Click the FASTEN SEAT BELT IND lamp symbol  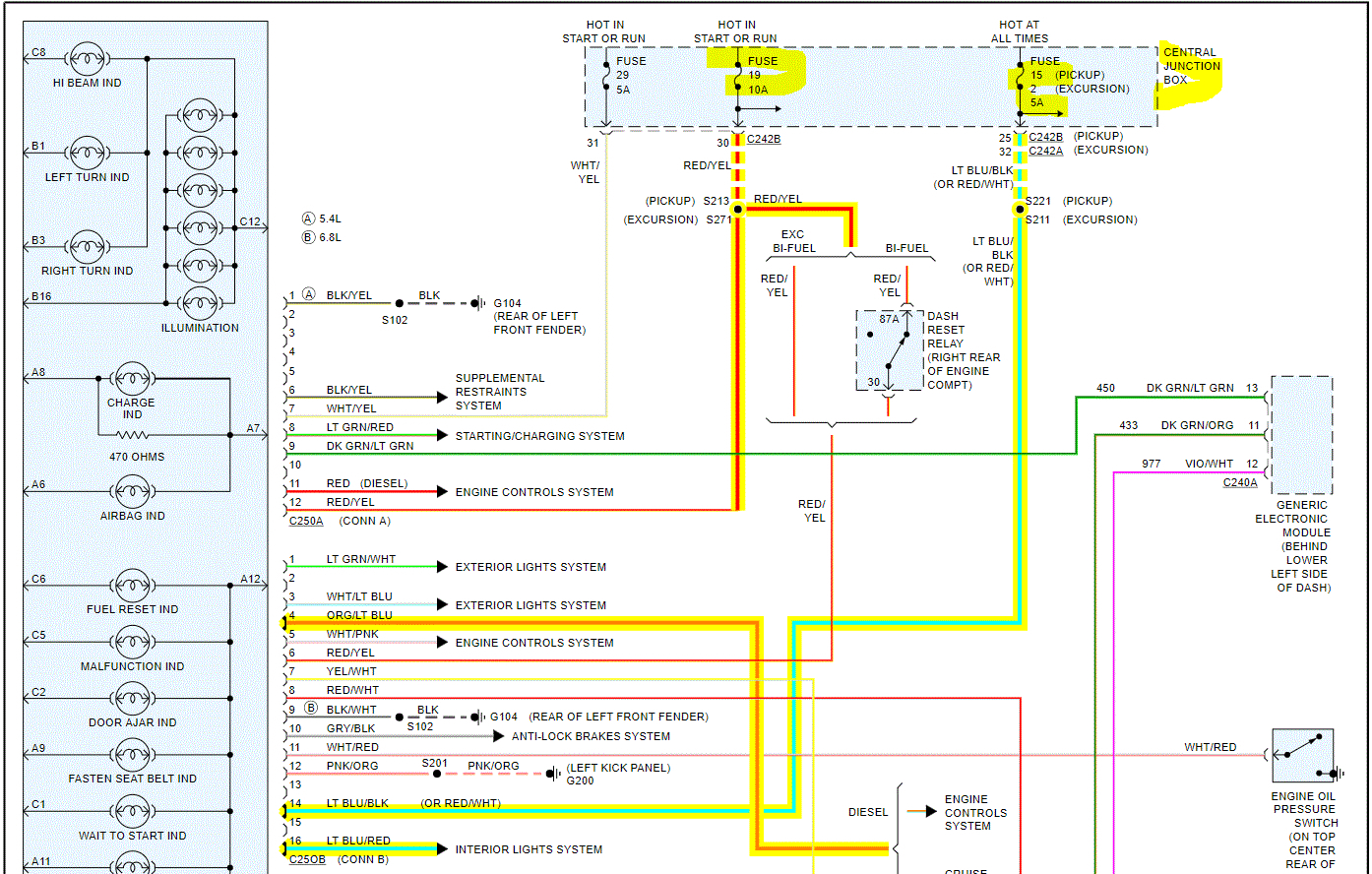(131, 755)
